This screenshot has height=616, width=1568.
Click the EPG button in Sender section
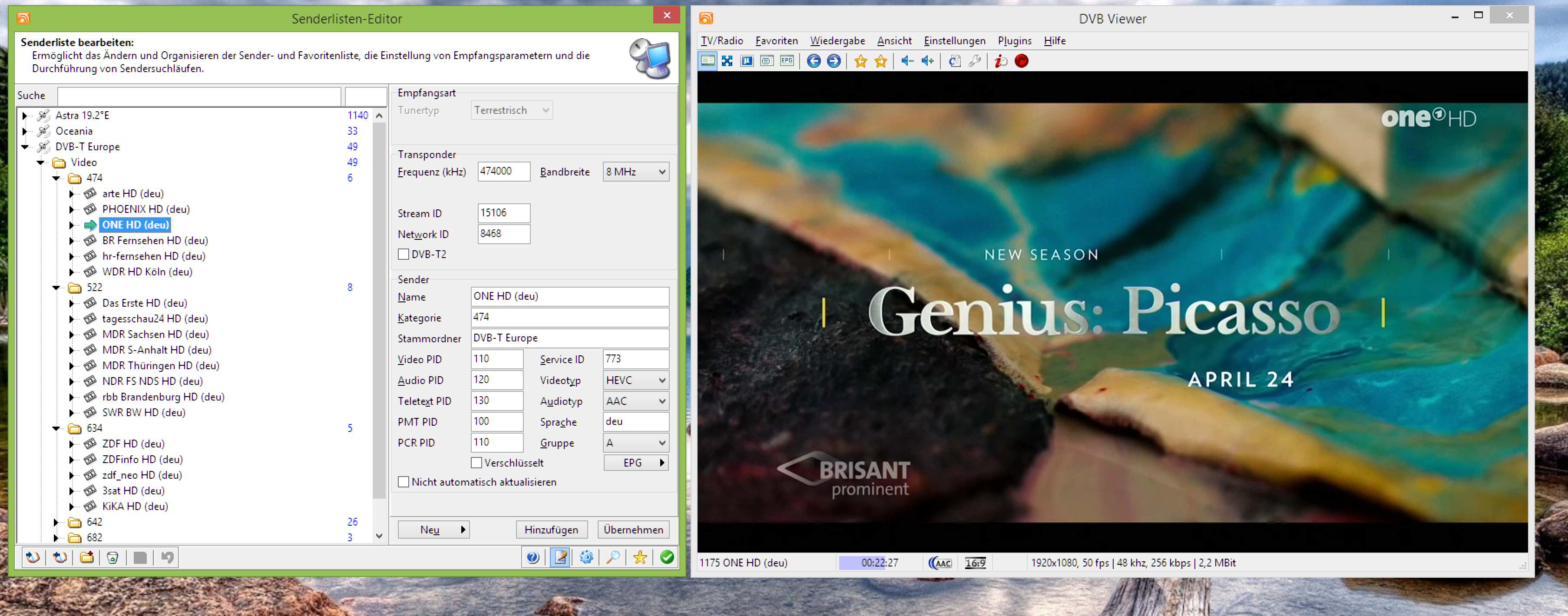pos(636,463)
